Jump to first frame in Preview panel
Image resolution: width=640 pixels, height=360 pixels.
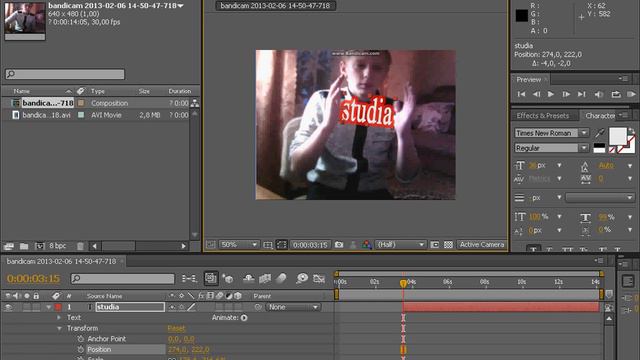[x=521, y=94]
